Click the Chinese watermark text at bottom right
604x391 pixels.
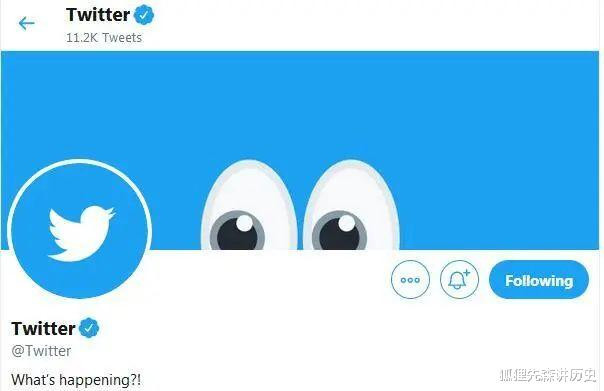tap(548, 375)
